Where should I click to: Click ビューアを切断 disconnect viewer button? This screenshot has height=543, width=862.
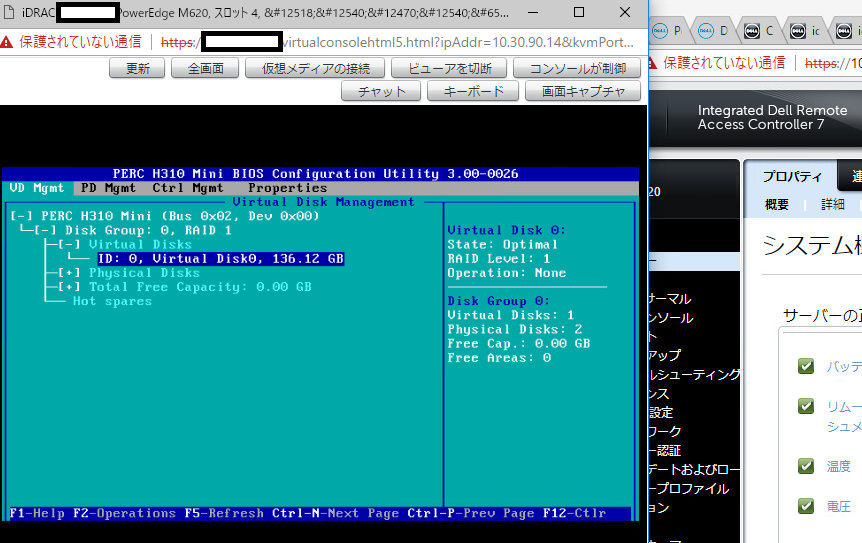[x=449, y=68]
